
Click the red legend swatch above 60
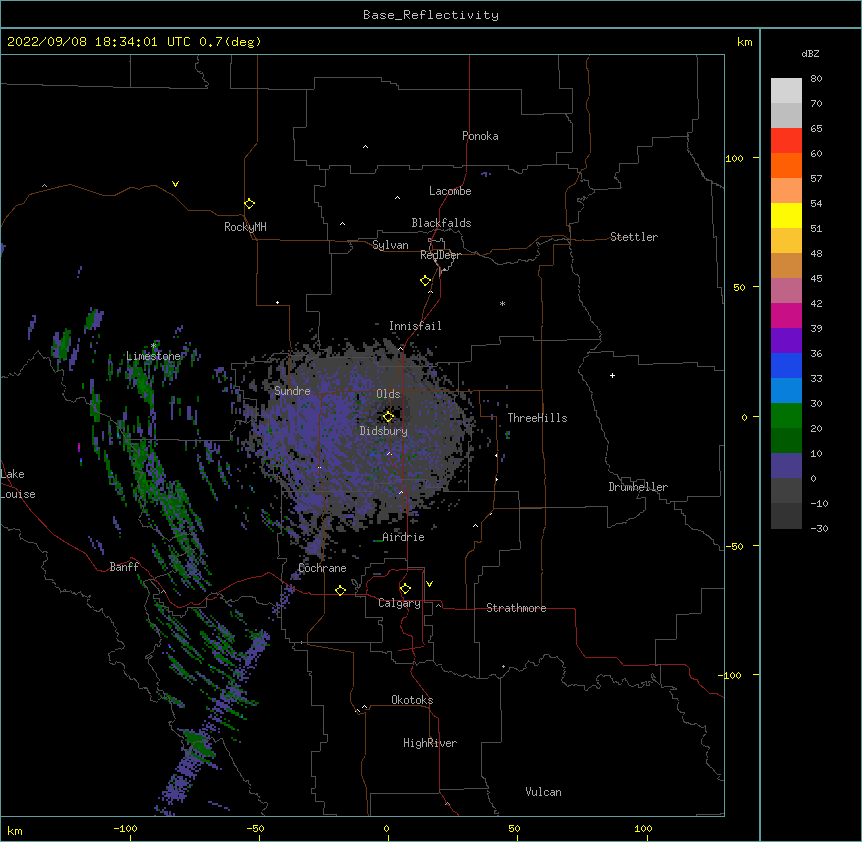coord(786,140)
